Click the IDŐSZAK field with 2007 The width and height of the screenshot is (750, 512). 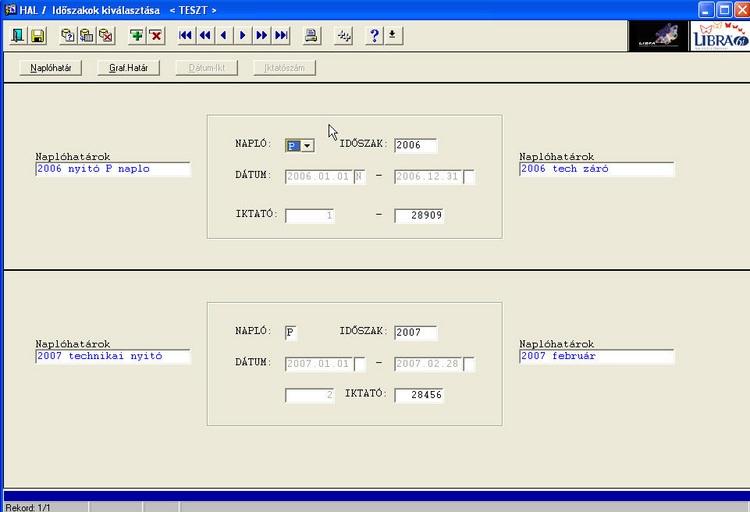tap(415, 333)
